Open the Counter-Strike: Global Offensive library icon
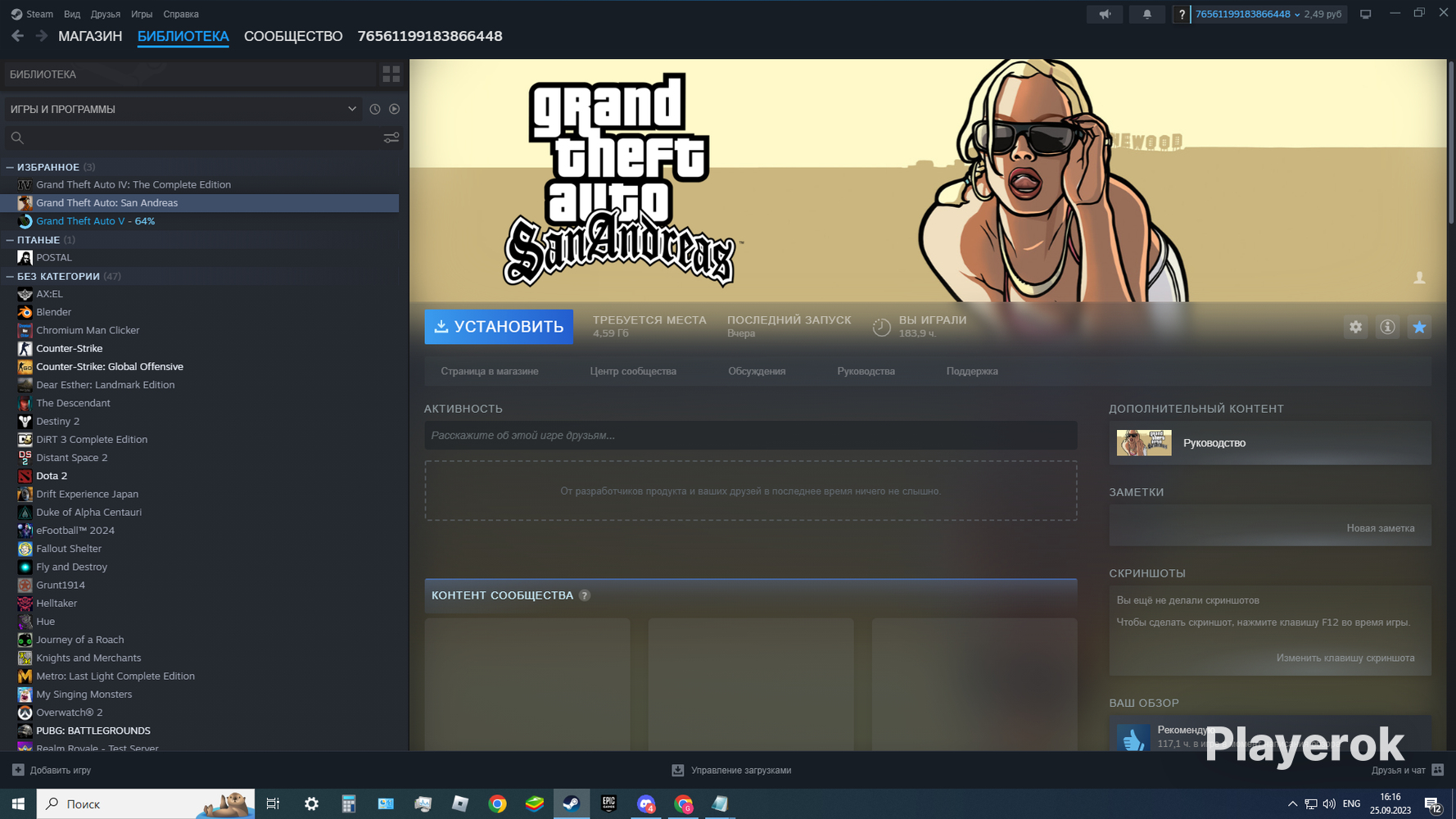The image size is (1456, 819). [25, 367]
